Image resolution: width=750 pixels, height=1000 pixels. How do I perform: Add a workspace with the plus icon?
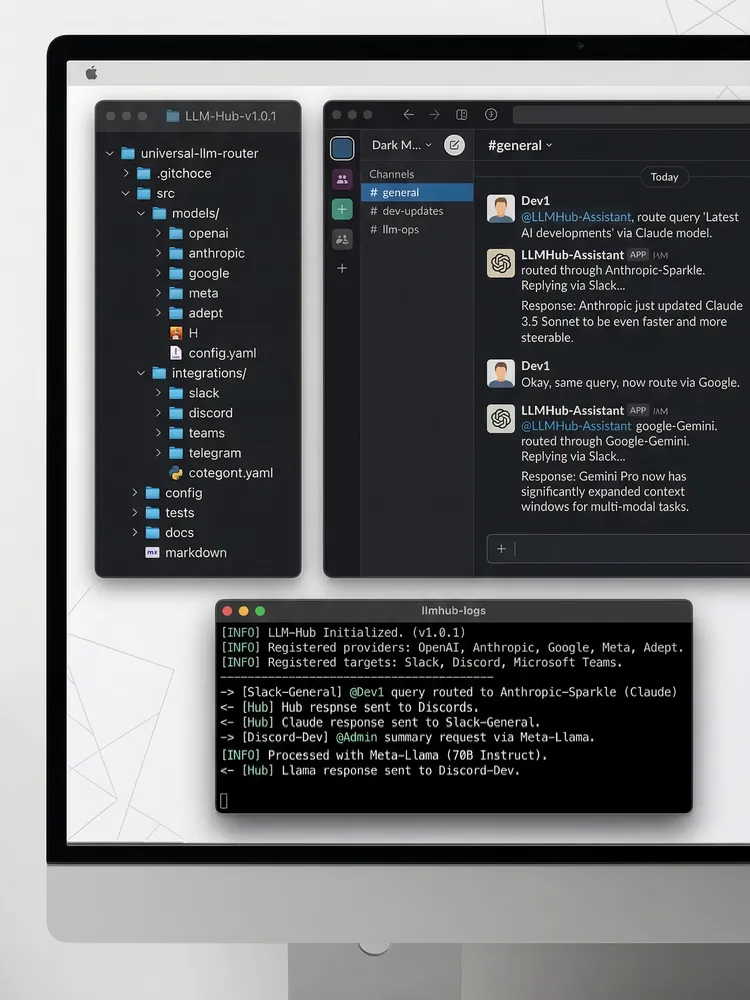(342, 268)
